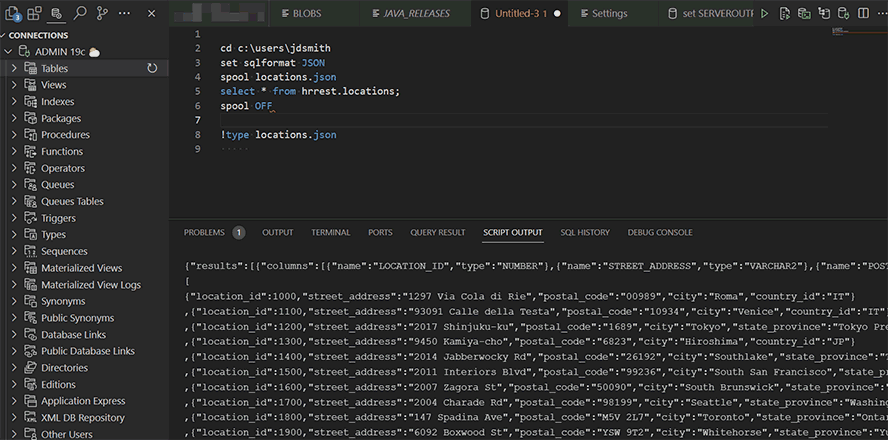Screen dimensions: 888x440
Task: Show the PROBLEMS panel tab
Action: click(x=204, y=232)
